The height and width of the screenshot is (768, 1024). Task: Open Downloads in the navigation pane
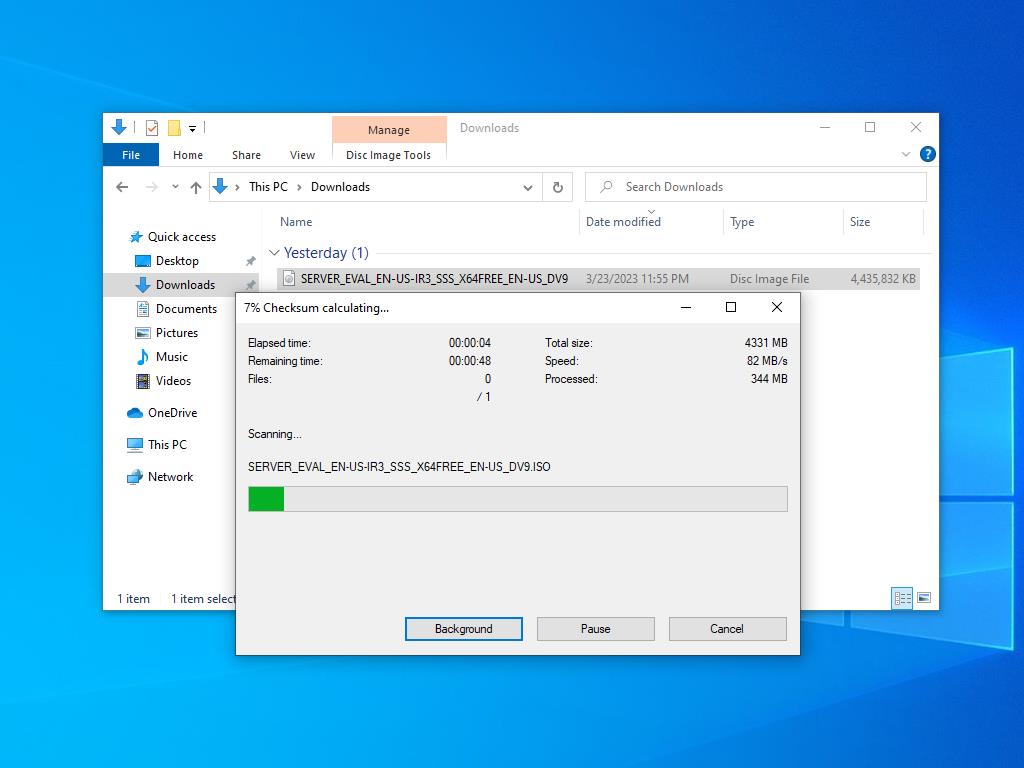click(185, 285)
